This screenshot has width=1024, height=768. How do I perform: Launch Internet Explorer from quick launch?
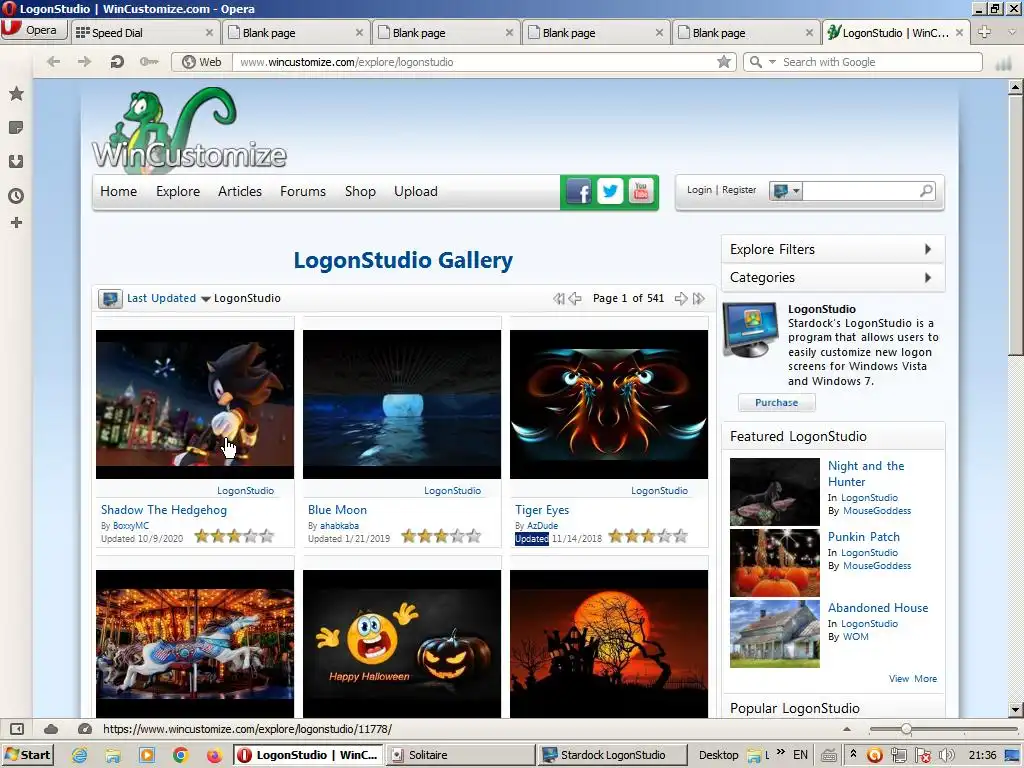pos(80,756)
